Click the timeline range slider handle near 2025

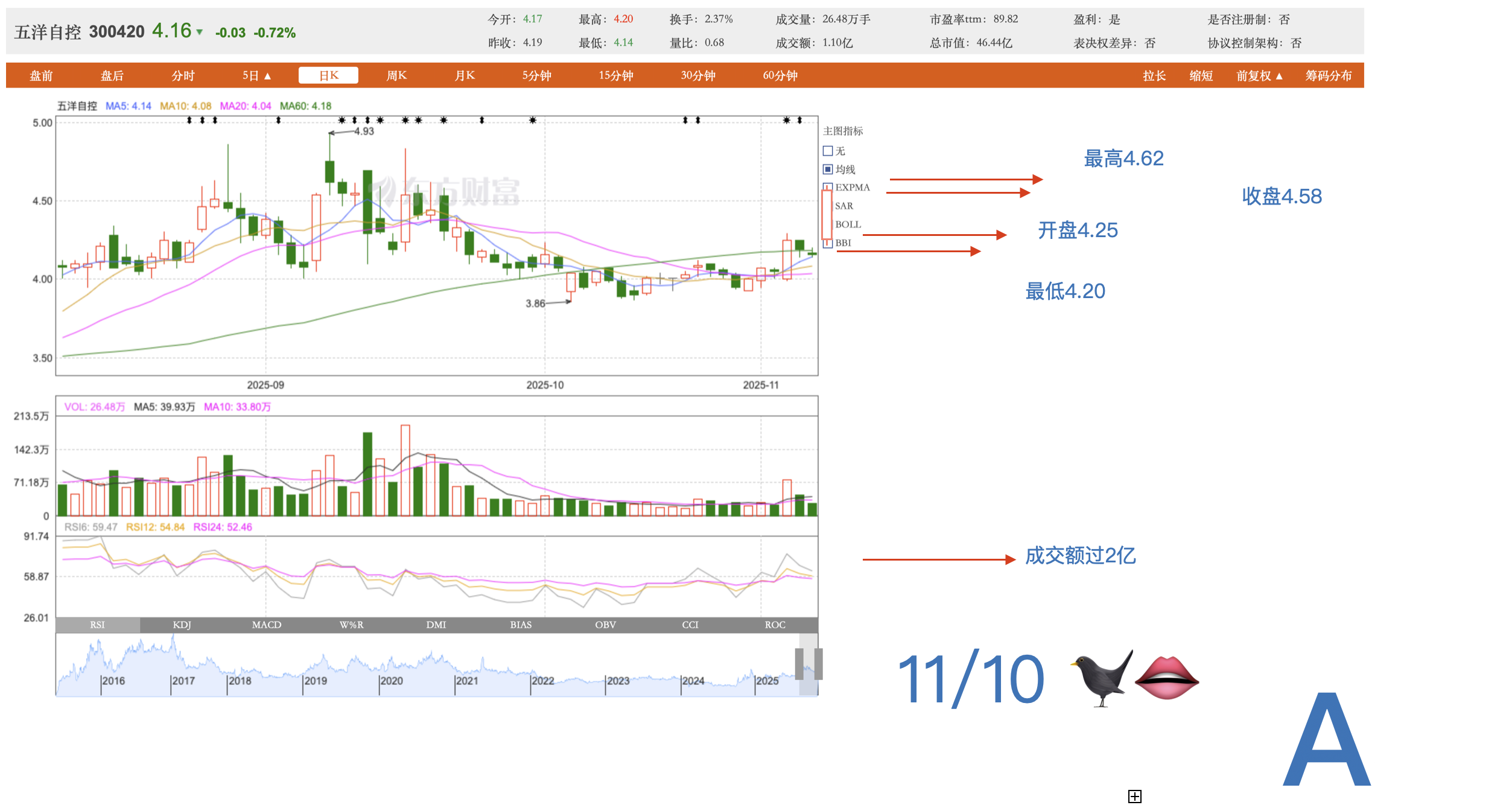799,664
